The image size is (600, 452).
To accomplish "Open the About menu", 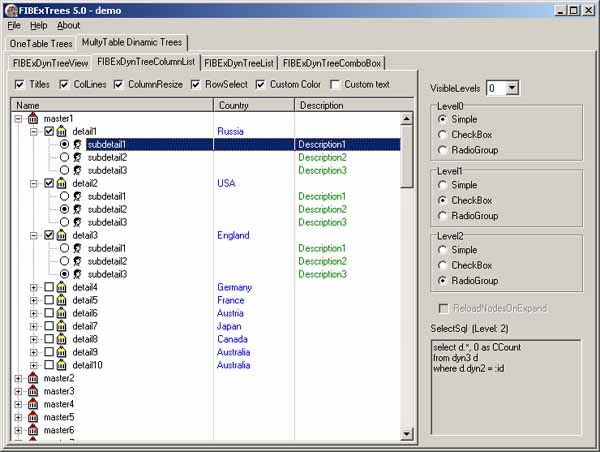I will coord(68,26).
